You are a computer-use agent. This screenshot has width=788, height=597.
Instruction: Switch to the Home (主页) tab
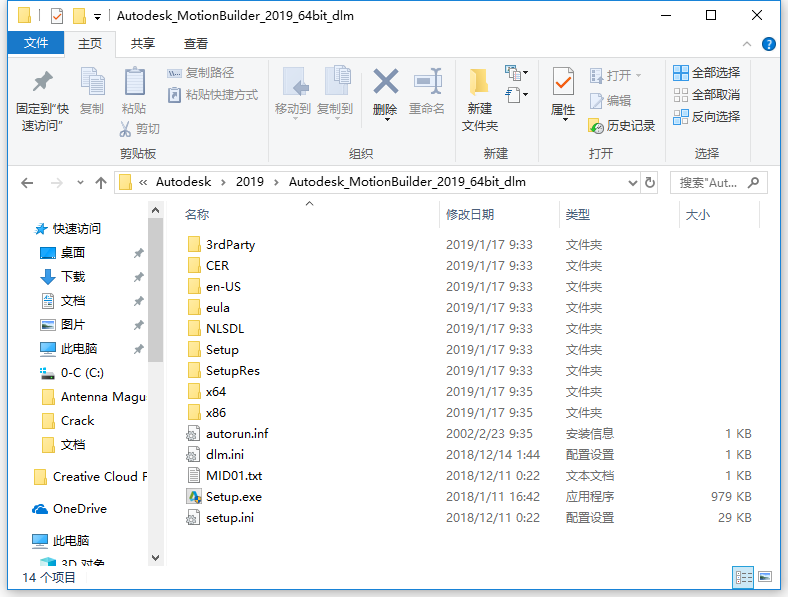pyautogui.click(x=90, y=44)
